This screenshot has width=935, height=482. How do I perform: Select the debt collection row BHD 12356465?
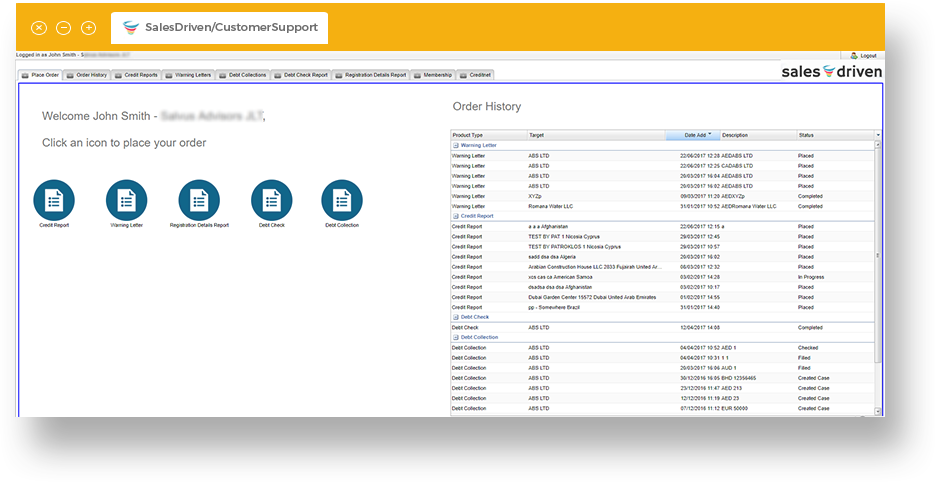tap(662, 378)
